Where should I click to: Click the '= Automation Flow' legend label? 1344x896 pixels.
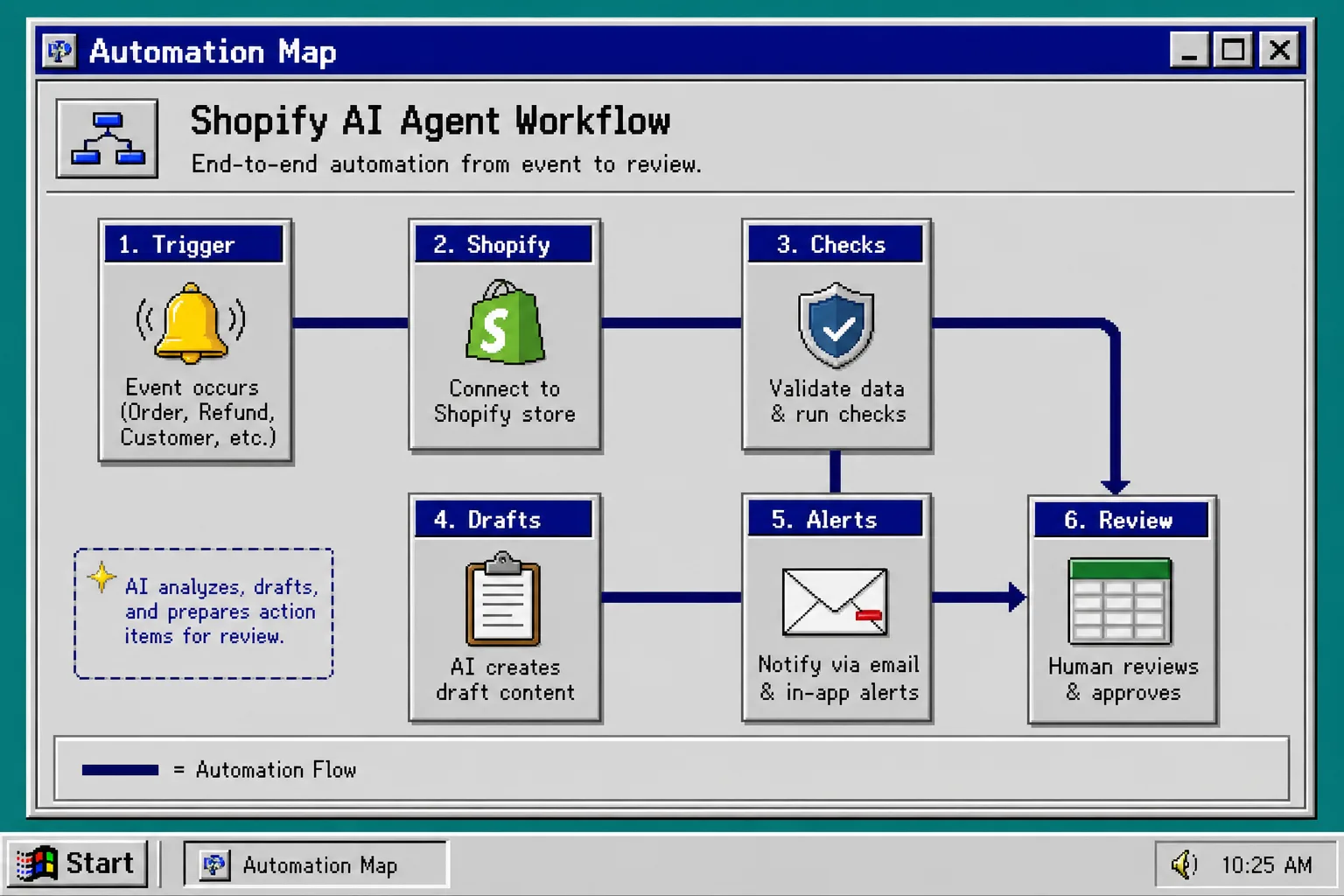265,770
